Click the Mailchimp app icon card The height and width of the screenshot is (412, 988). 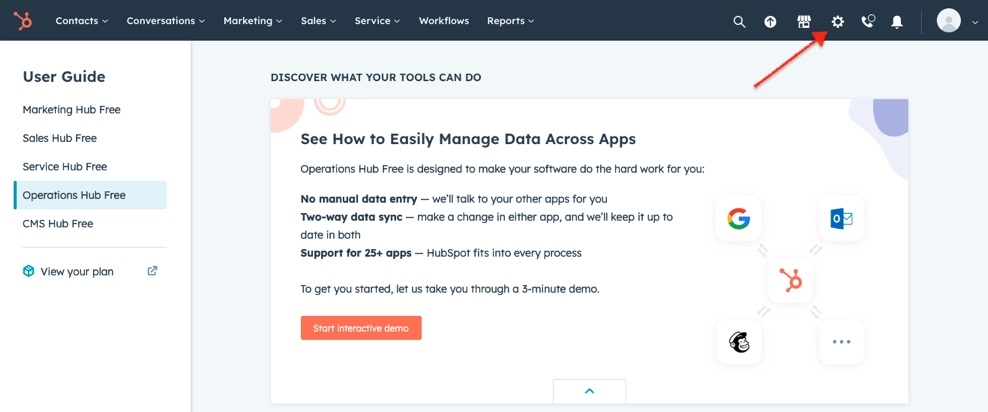click(738, 341)
